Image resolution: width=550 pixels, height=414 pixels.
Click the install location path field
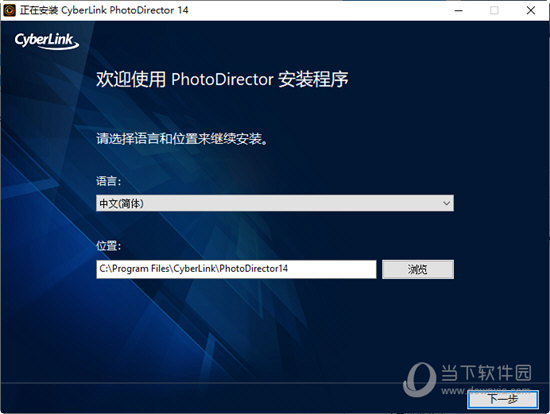(236, 269)
